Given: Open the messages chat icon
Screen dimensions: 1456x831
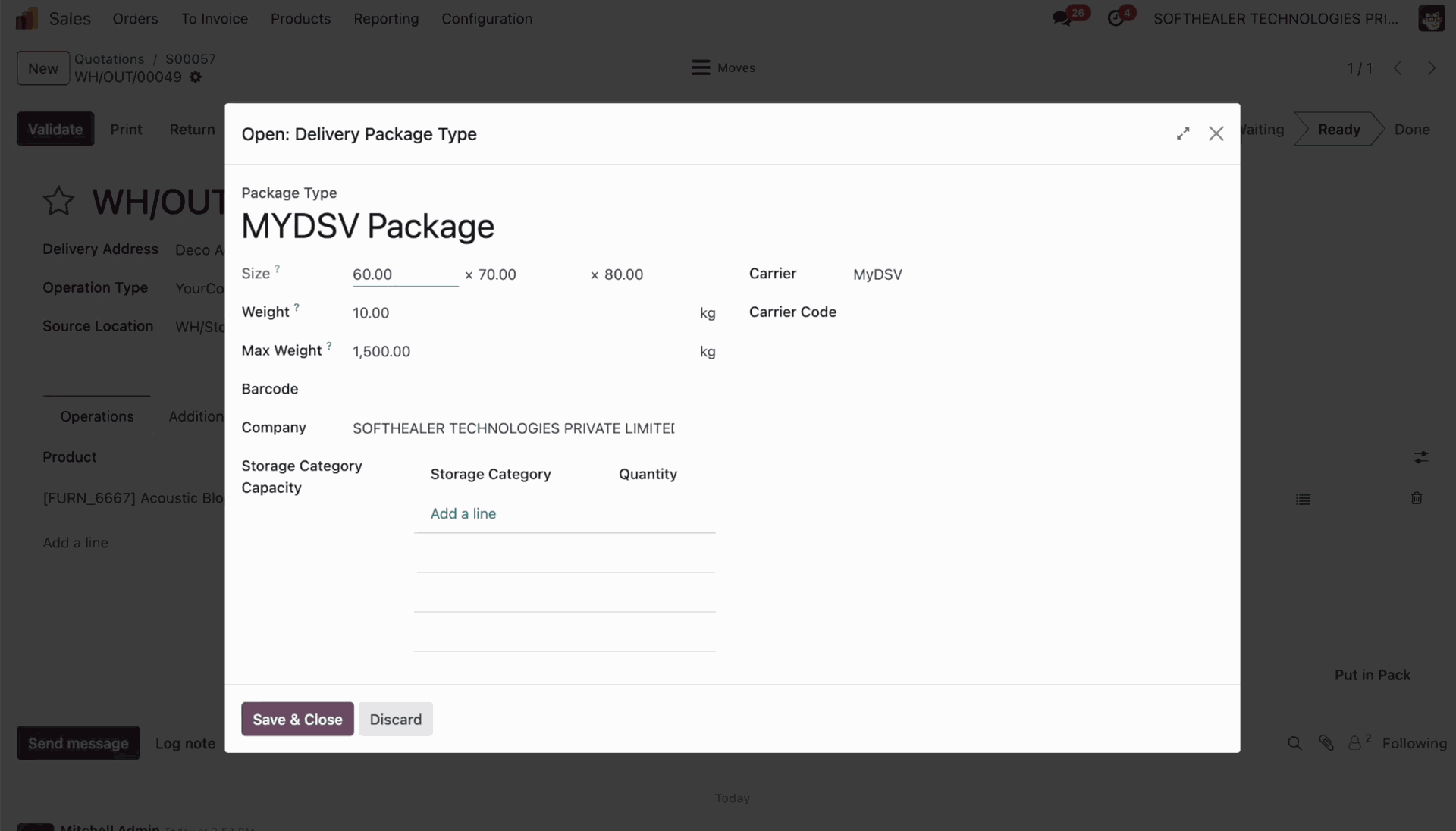Looking at the screenshot, I should 1062,18.
